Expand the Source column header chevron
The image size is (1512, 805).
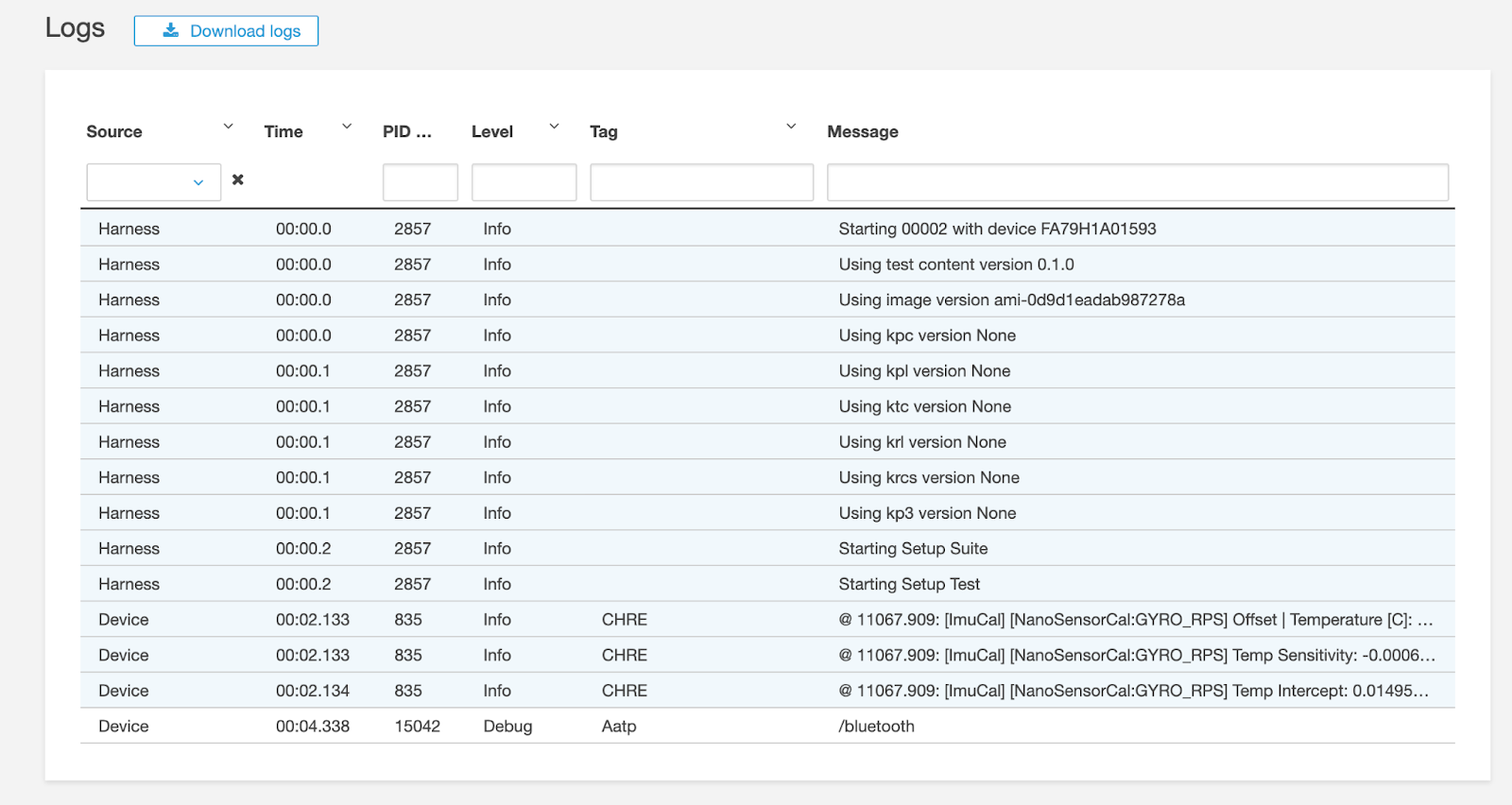(x=228, y=127)
